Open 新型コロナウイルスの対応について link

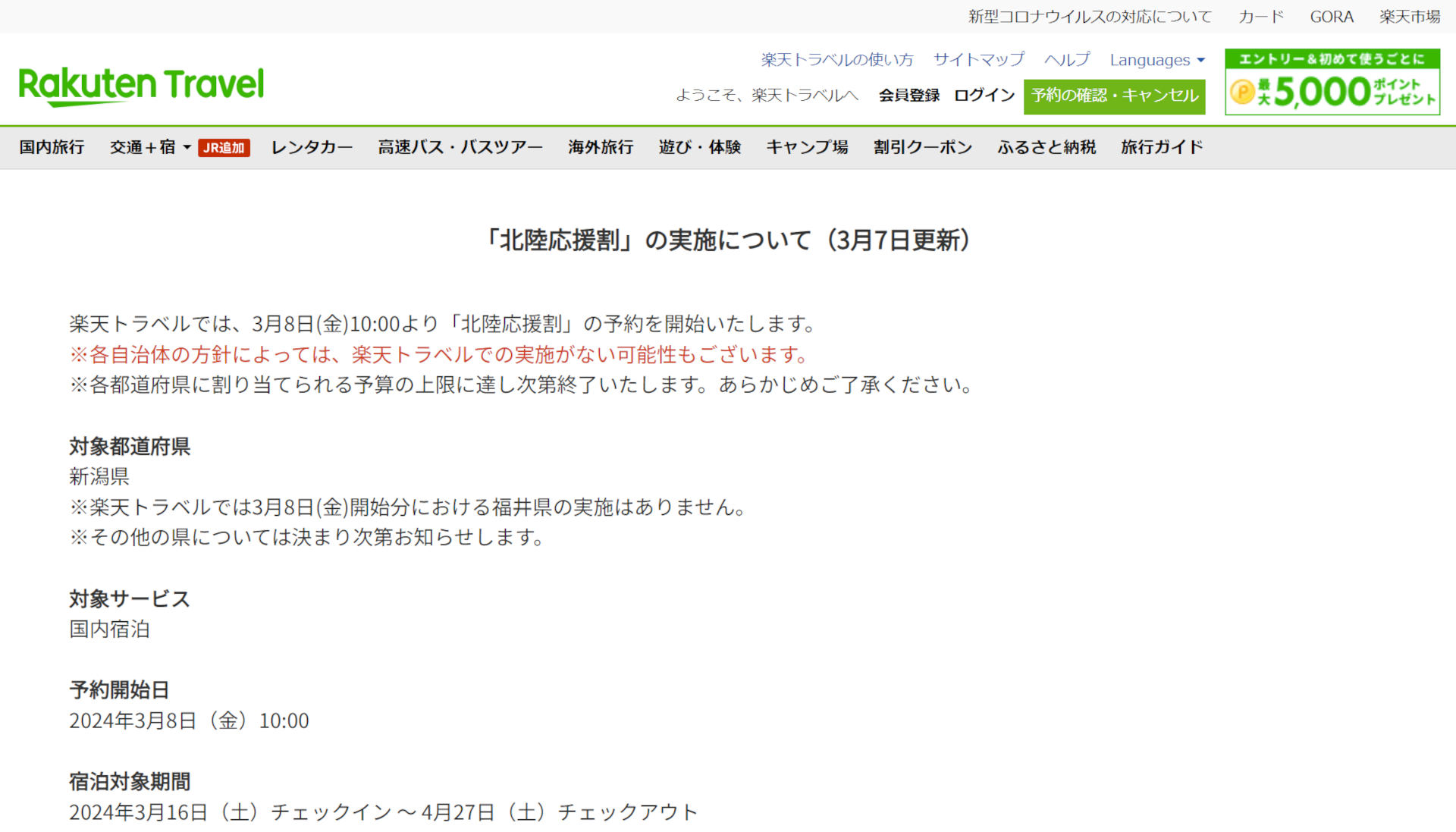(1090, 17)
